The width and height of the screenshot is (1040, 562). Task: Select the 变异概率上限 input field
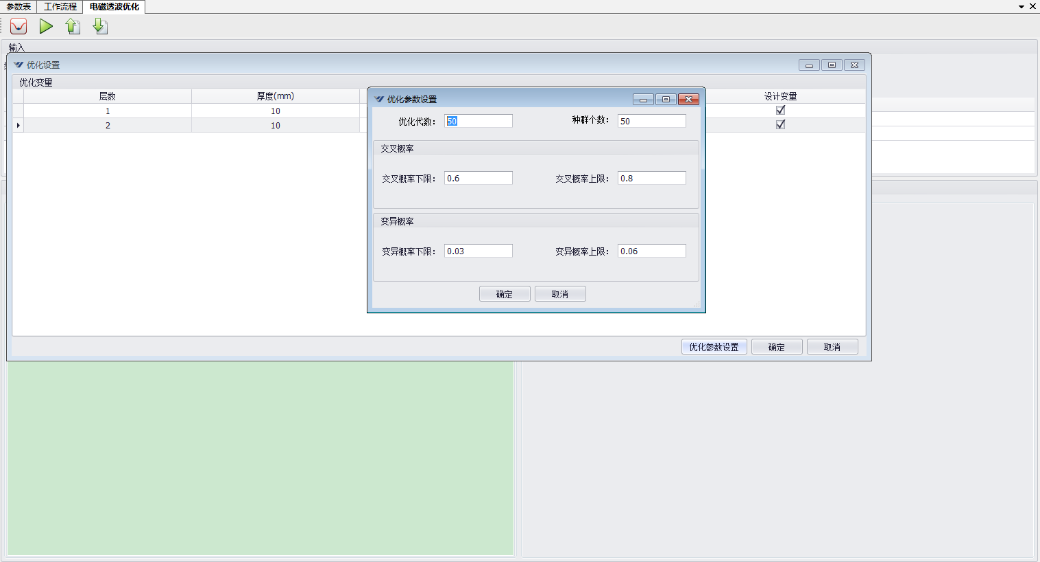point(651,251)
